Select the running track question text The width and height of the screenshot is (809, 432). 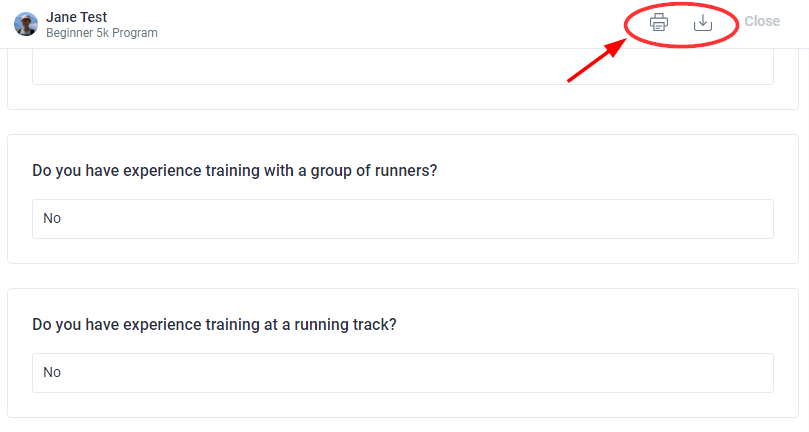click(x=214, y=325)
